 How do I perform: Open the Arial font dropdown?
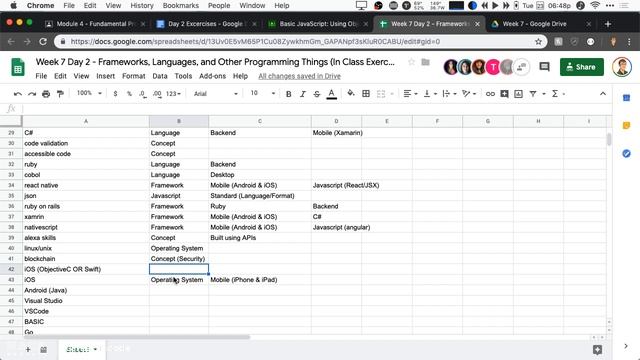[x=215, y=94]
